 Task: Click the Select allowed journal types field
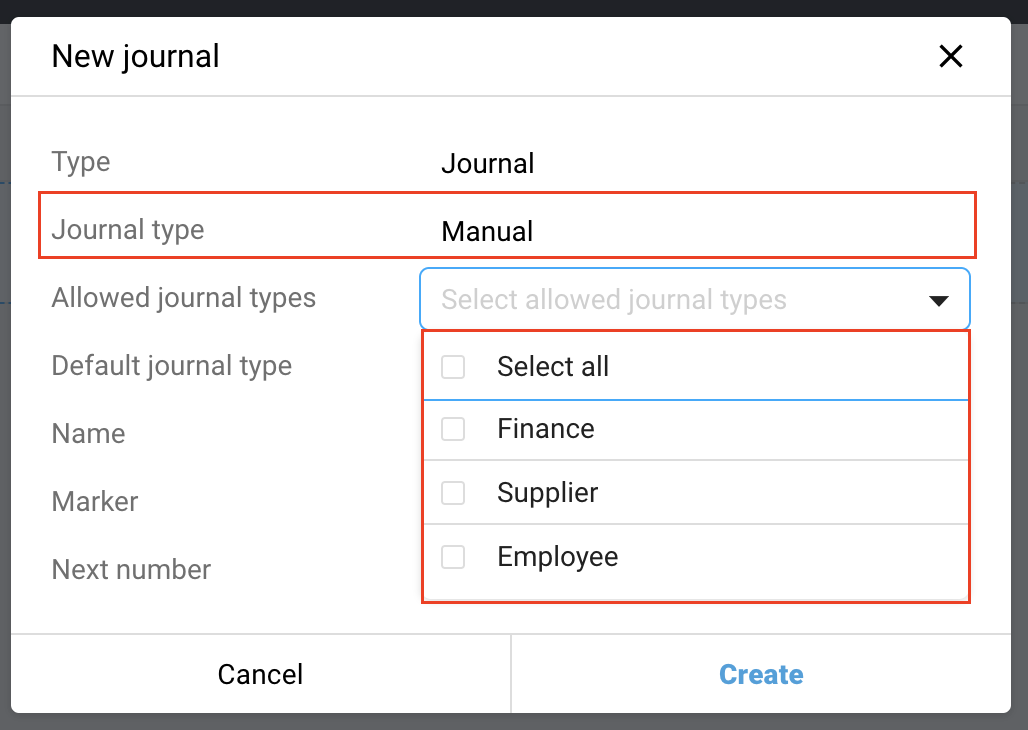[694, 299]
